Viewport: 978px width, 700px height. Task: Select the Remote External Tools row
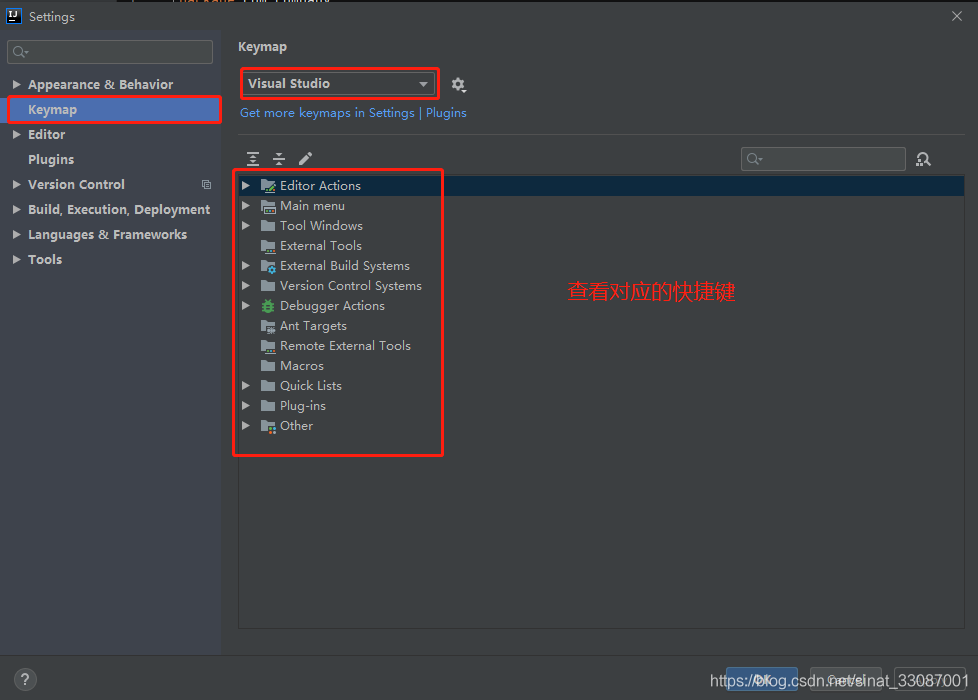(601, 346)
